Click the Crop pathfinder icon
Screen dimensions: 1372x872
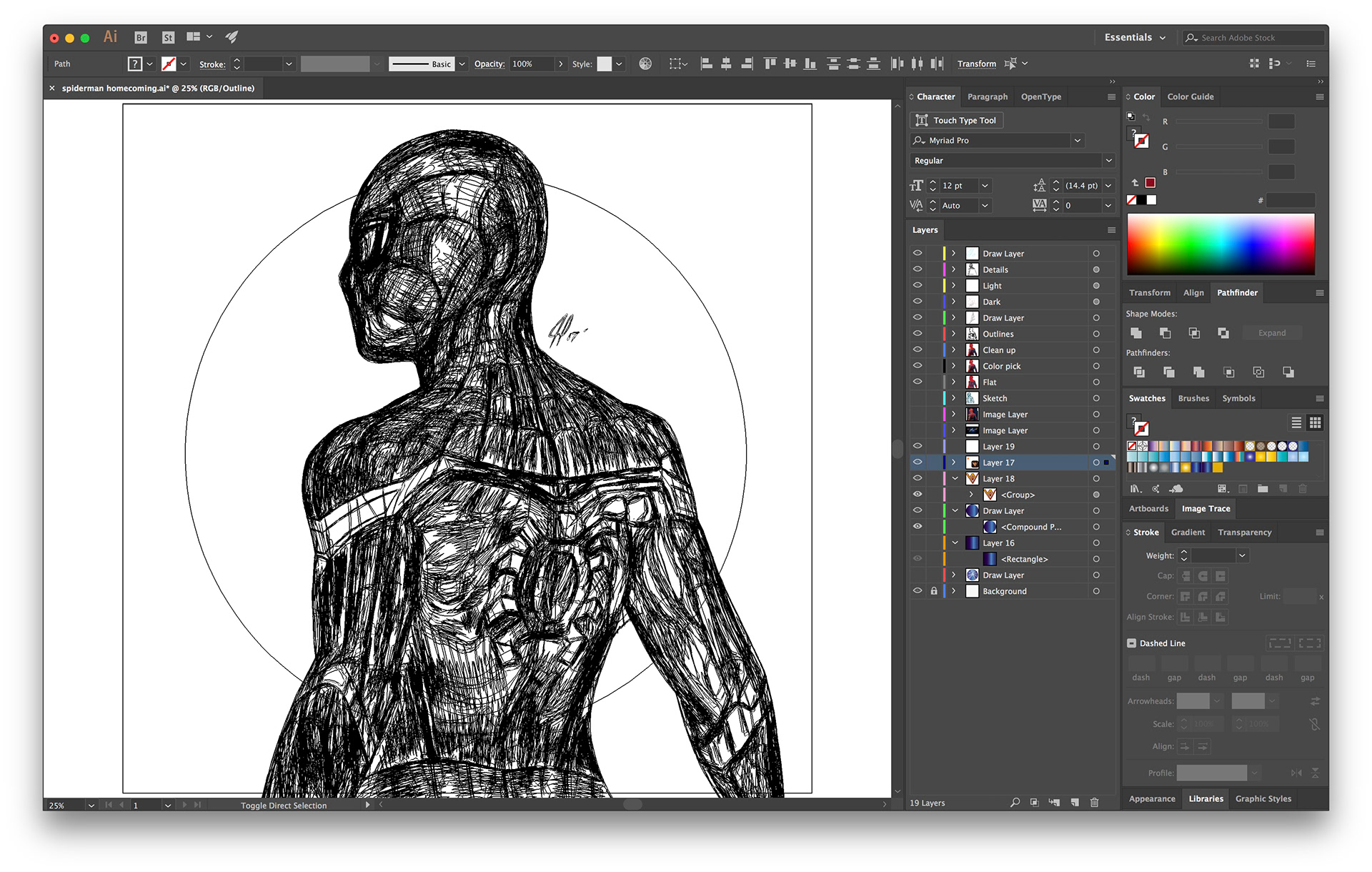point(1229,372)
